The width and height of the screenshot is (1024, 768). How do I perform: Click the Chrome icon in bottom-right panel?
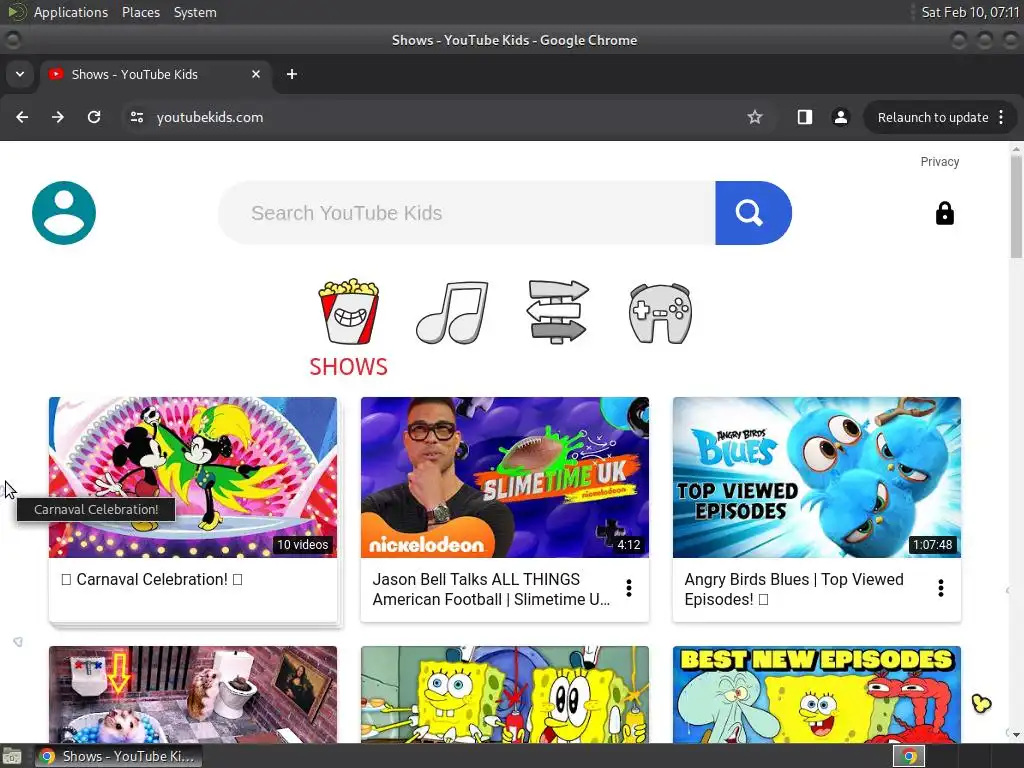click(x=909, y=756)
